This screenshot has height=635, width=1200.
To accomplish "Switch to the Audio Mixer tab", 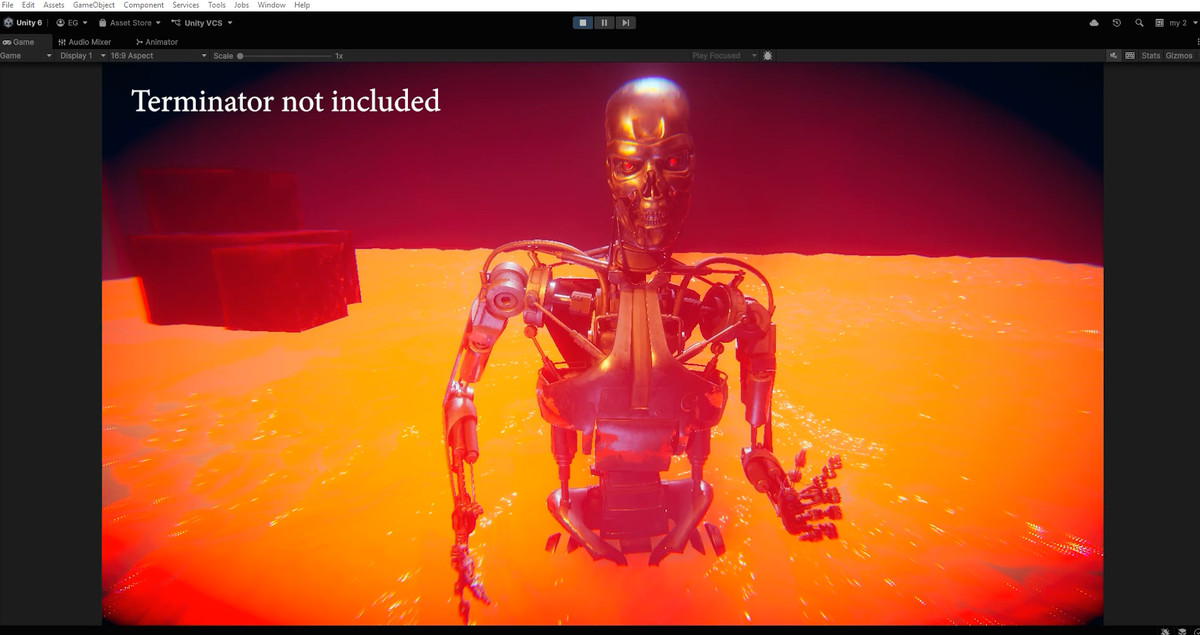I will click(x=84, y=42).
